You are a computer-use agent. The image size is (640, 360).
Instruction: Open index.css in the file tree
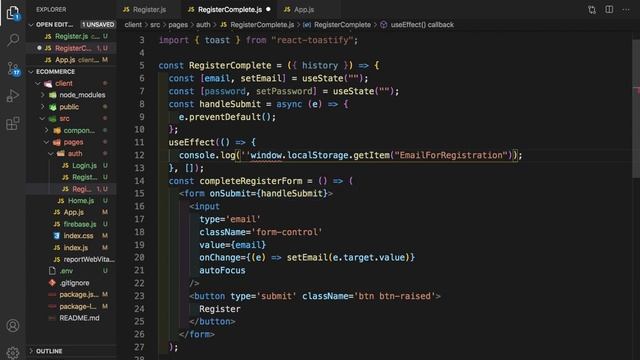(72, 236)
